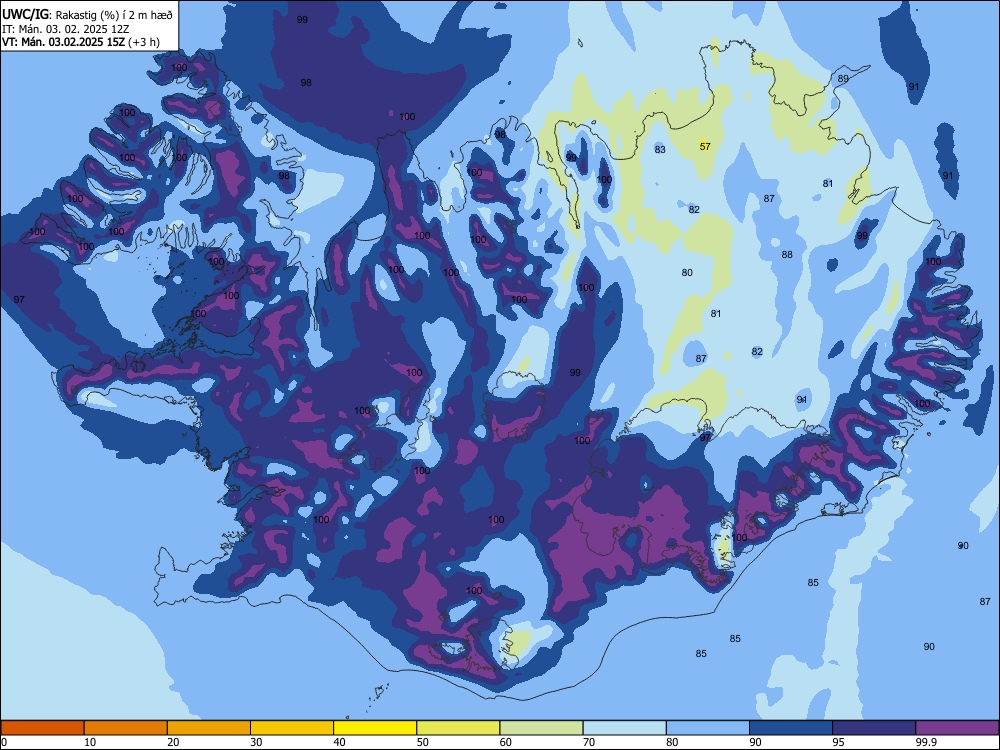Click the '89' humidity value in the northeast
The height and width of the screenshot is (750, 1000).
pos(843,79)
